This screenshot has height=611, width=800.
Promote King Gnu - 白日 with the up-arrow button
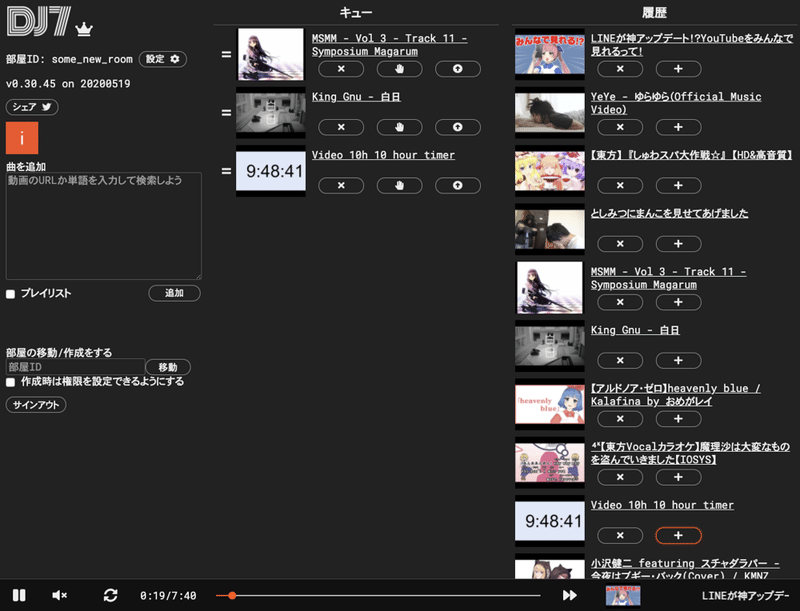click(x=458, y=127)
